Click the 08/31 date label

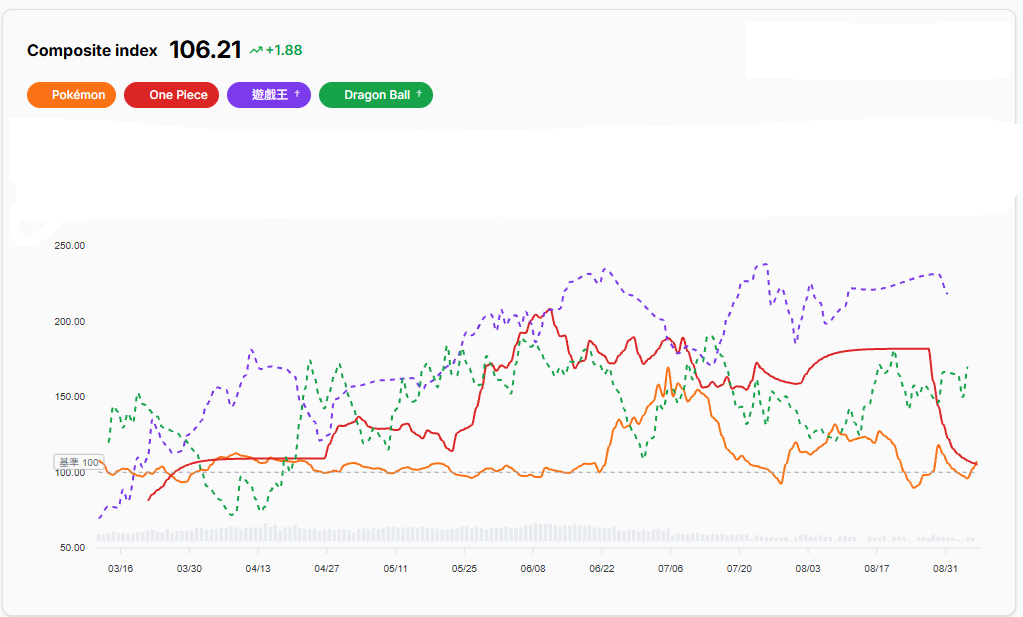[945, 569]
